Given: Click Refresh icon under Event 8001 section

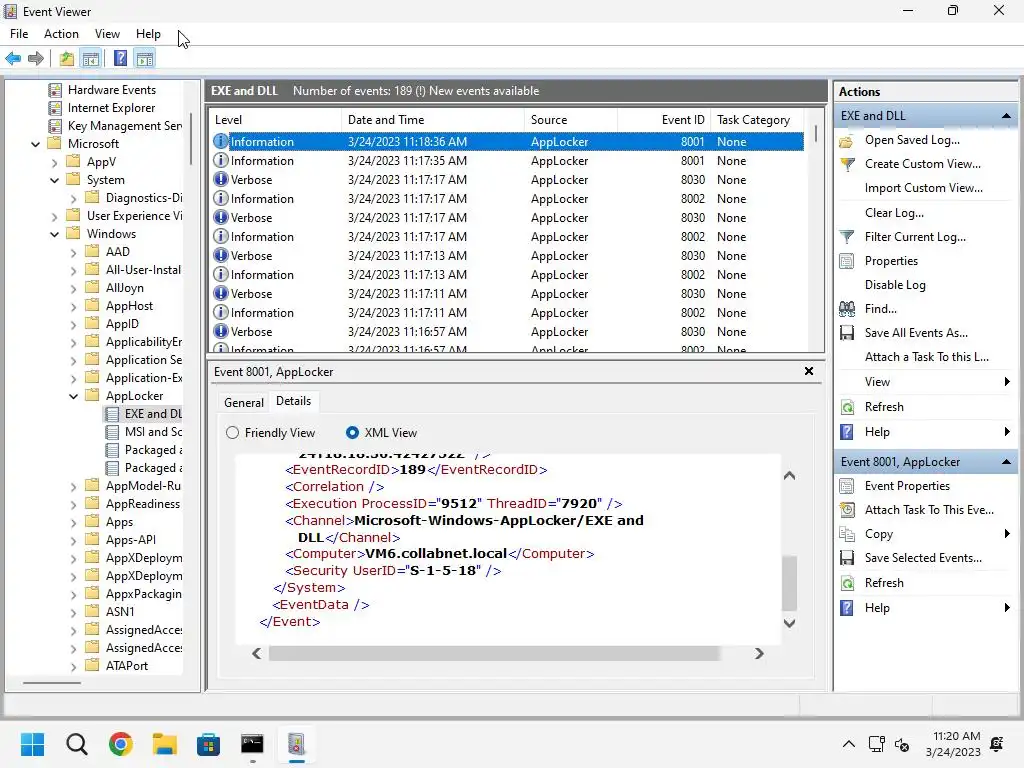Looking at the screenshot, I should (846, 583).
